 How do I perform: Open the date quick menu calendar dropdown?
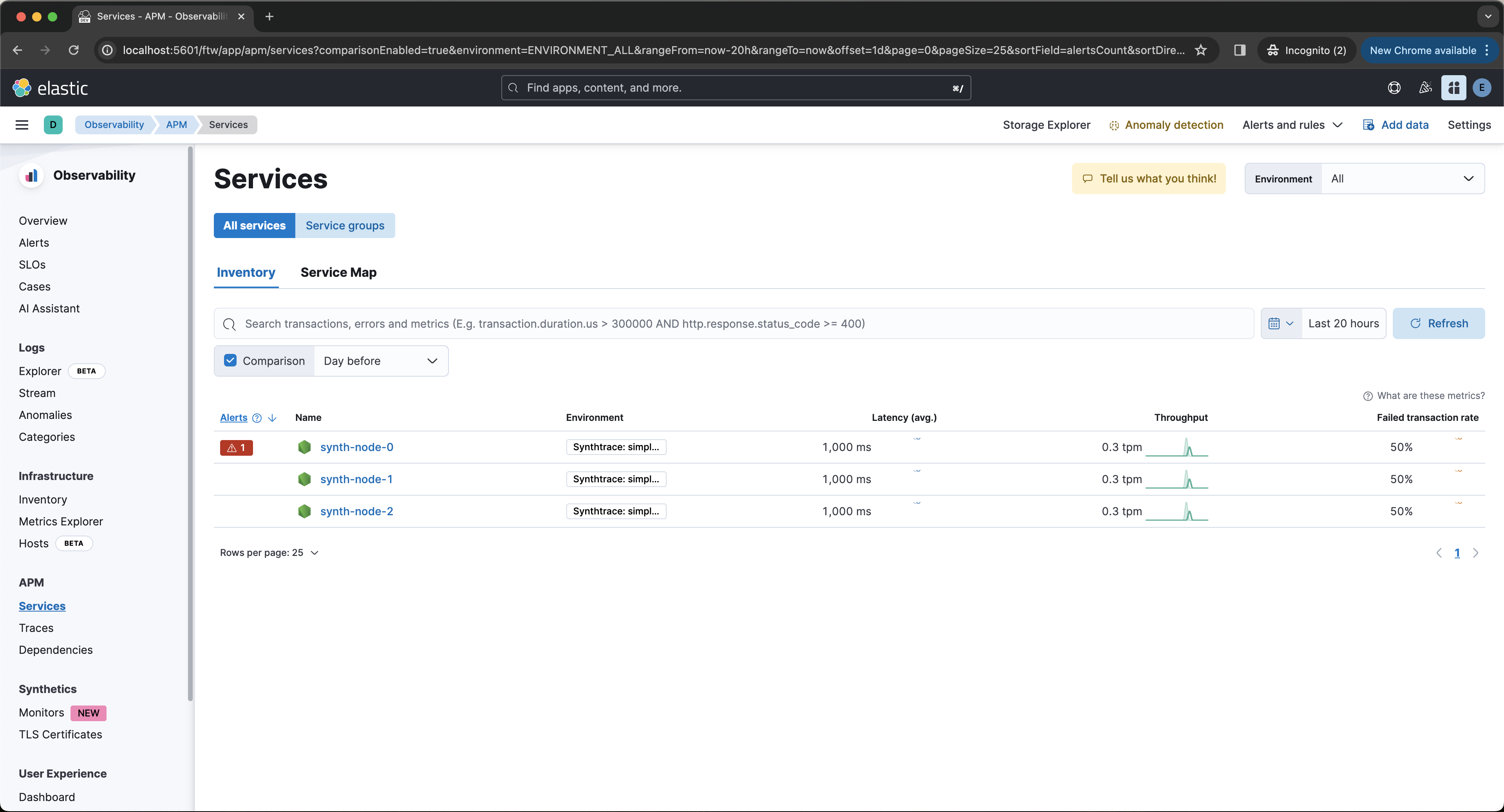1282,323
